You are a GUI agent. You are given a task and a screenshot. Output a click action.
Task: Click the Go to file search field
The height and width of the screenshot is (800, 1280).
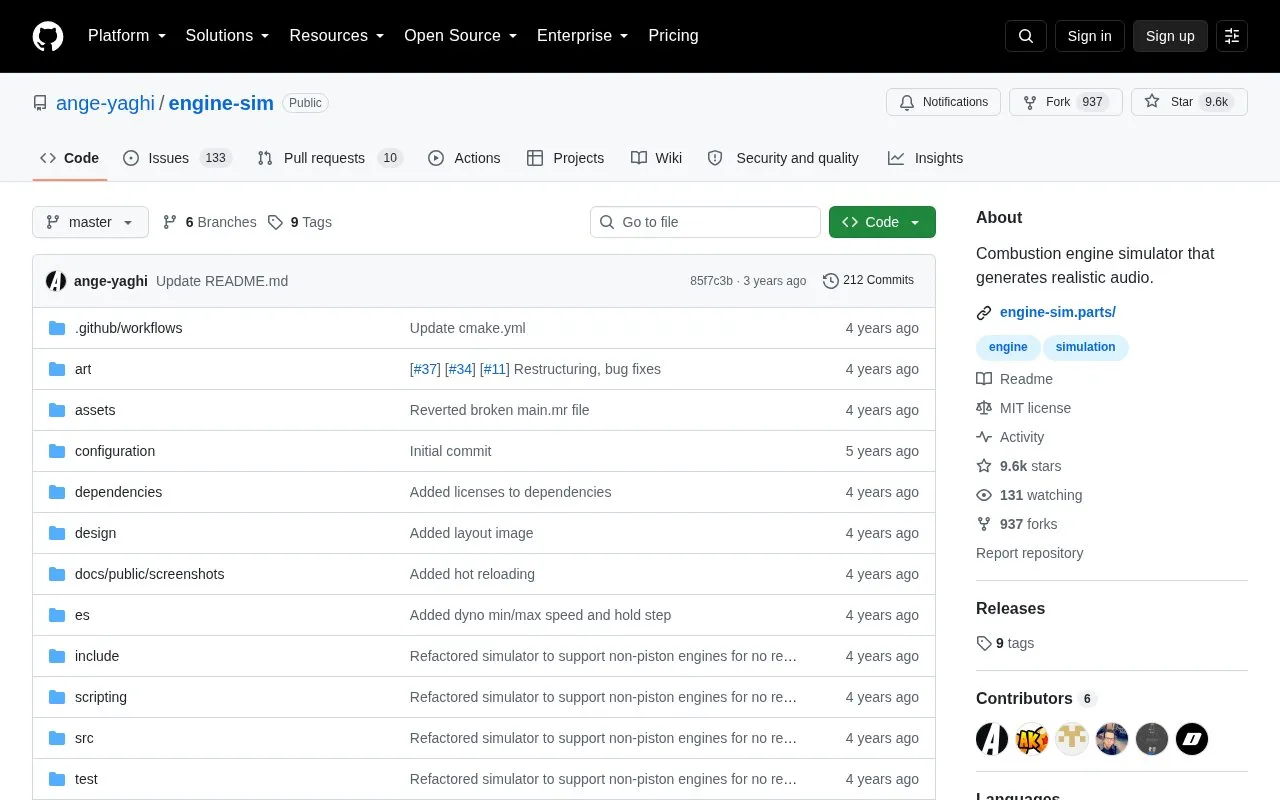[705, 222]
